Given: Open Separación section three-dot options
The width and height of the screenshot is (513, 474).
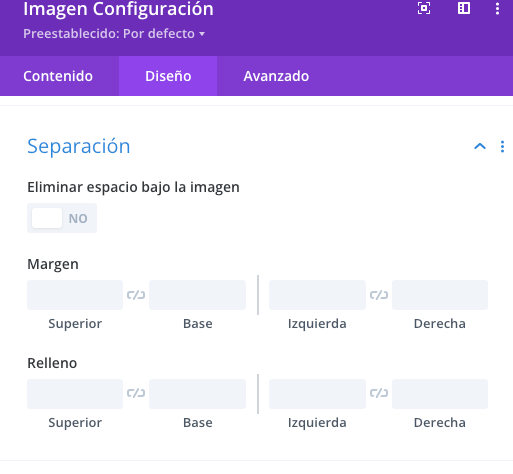Looking at the screenshot, I should click(502, 146).
